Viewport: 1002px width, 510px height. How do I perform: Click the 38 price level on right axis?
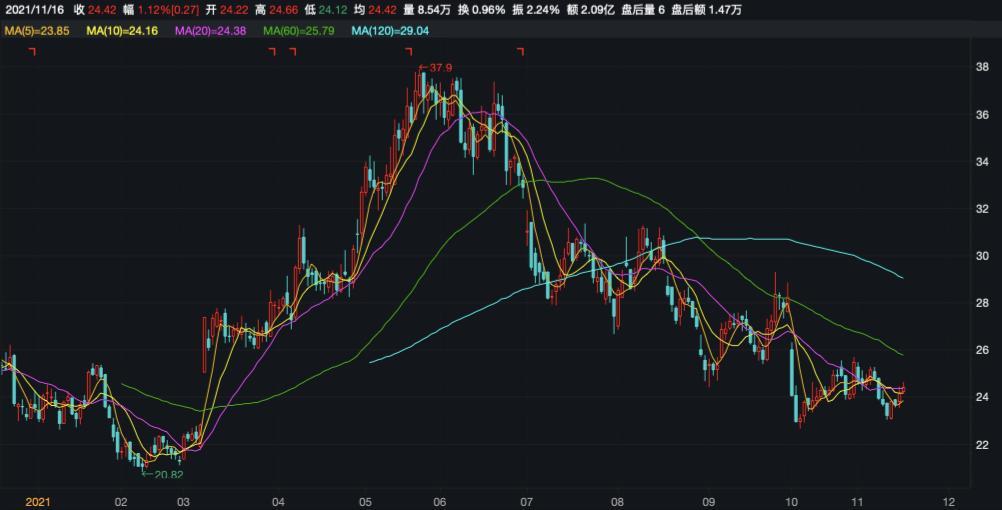click(x=982, y=68)
